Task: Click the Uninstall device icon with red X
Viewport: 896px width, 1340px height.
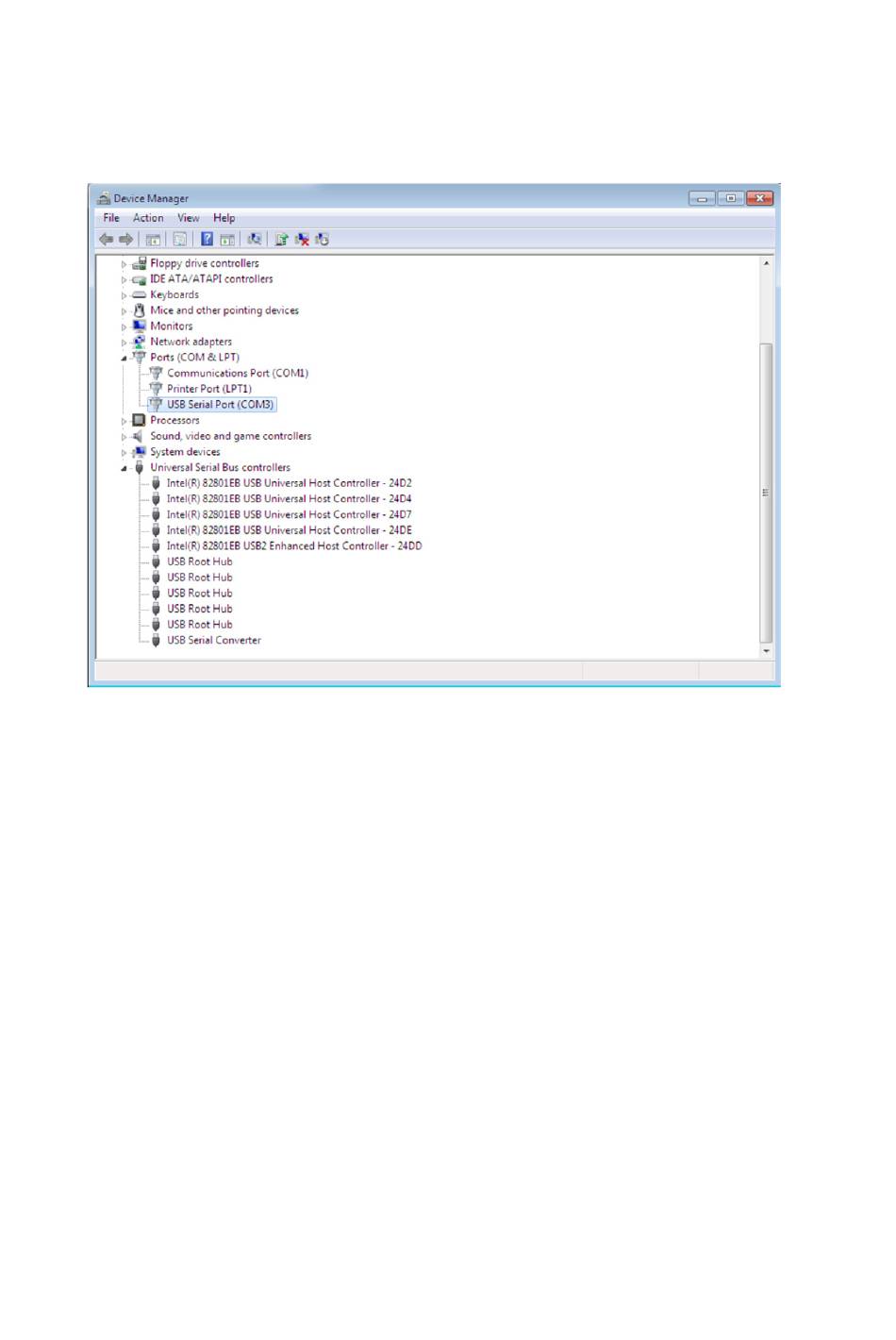Action: click(302, 240)
